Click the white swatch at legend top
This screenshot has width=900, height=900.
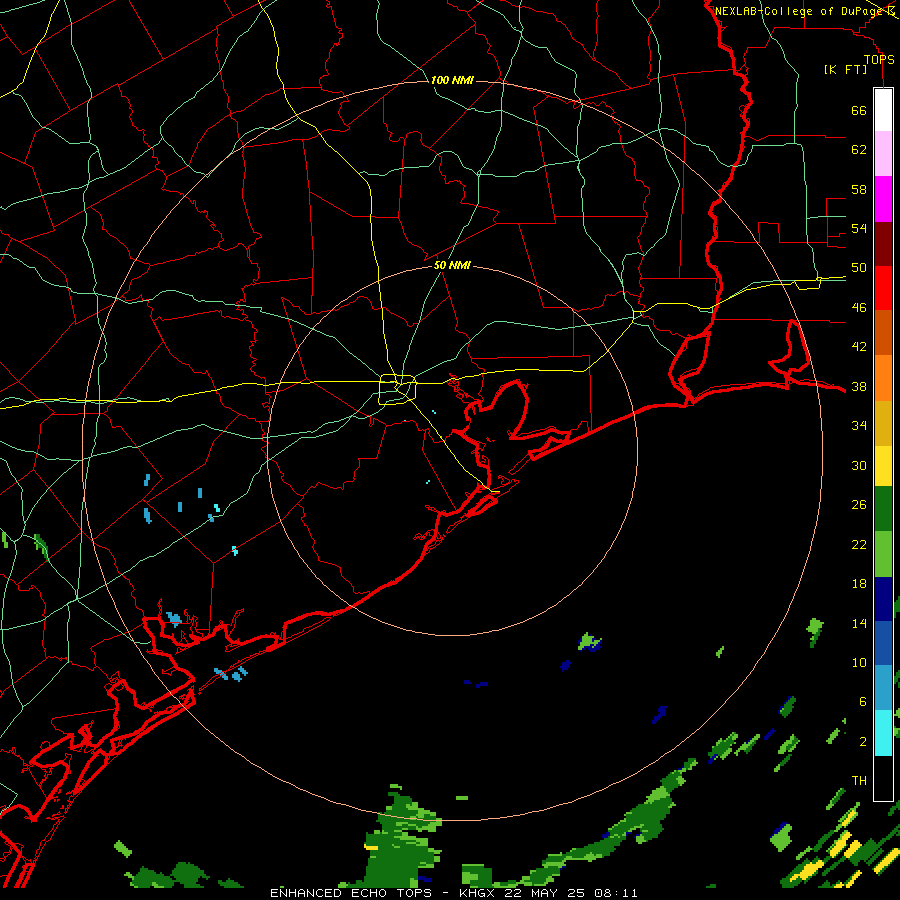883,110
